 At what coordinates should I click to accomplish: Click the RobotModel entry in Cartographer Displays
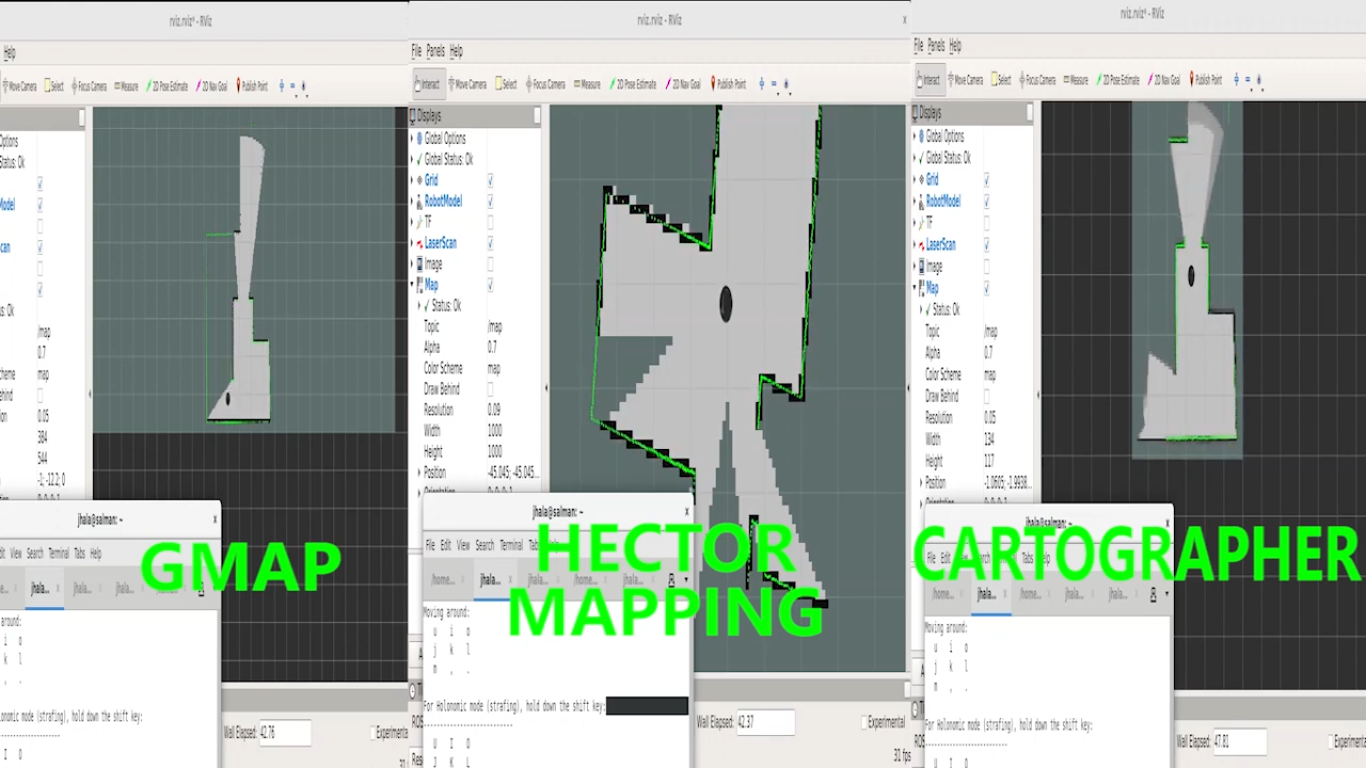point(943,201)
